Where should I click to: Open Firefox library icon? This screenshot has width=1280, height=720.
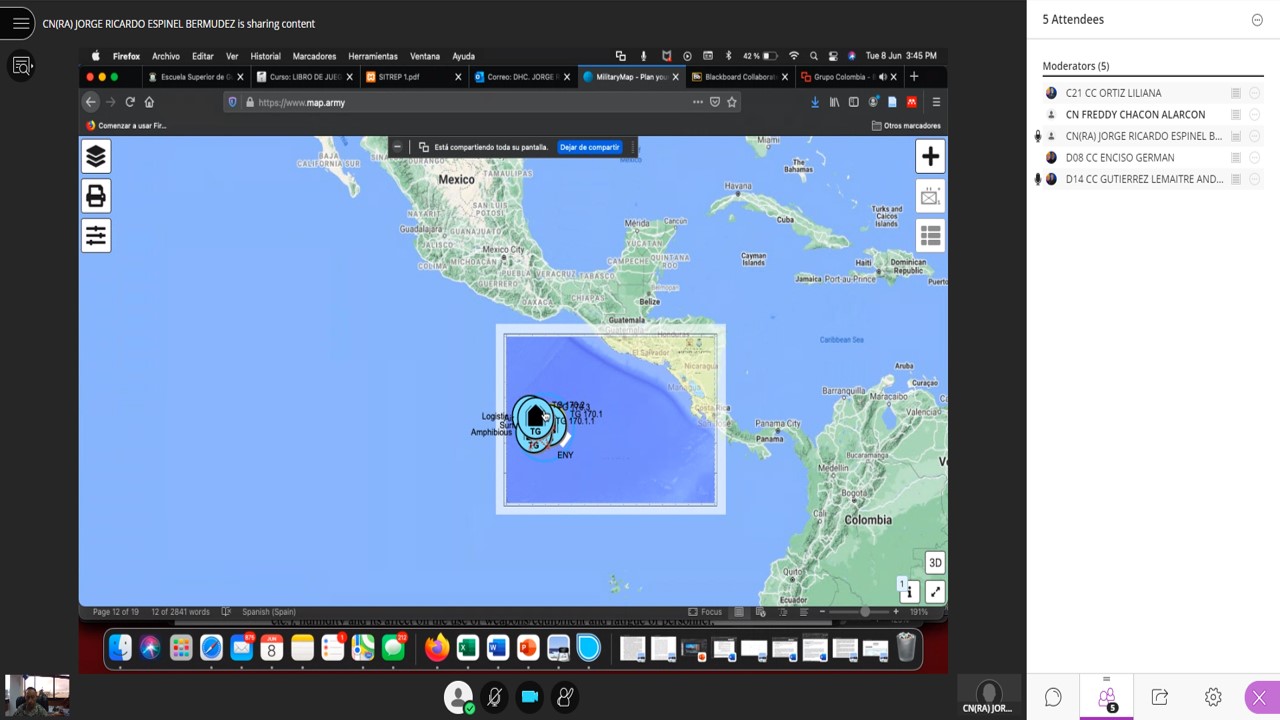click(834, 102)
